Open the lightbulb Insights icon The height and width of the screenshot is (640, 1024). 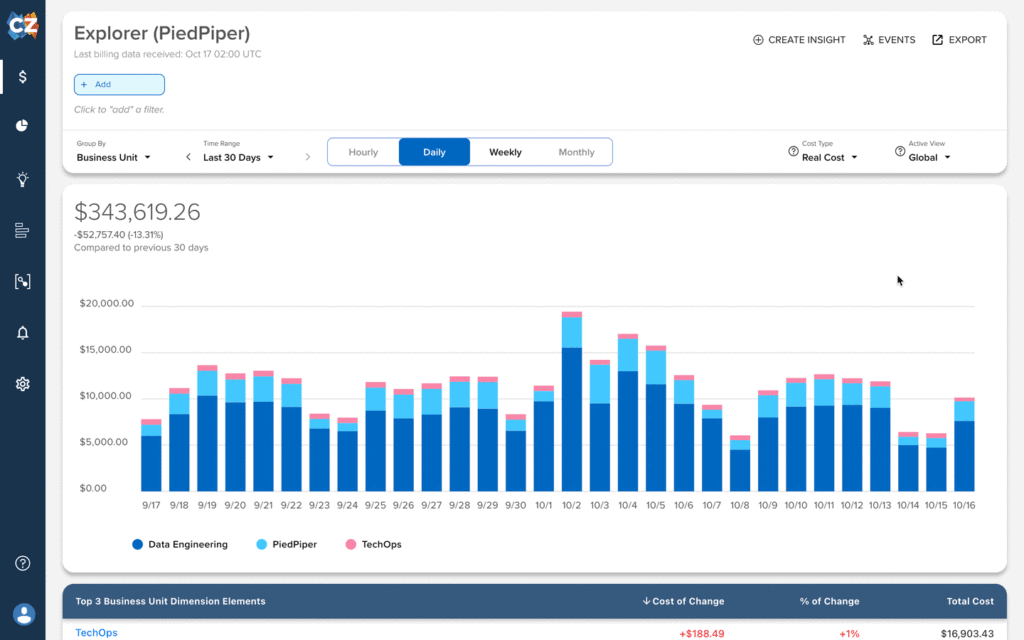tap(23, 180)
